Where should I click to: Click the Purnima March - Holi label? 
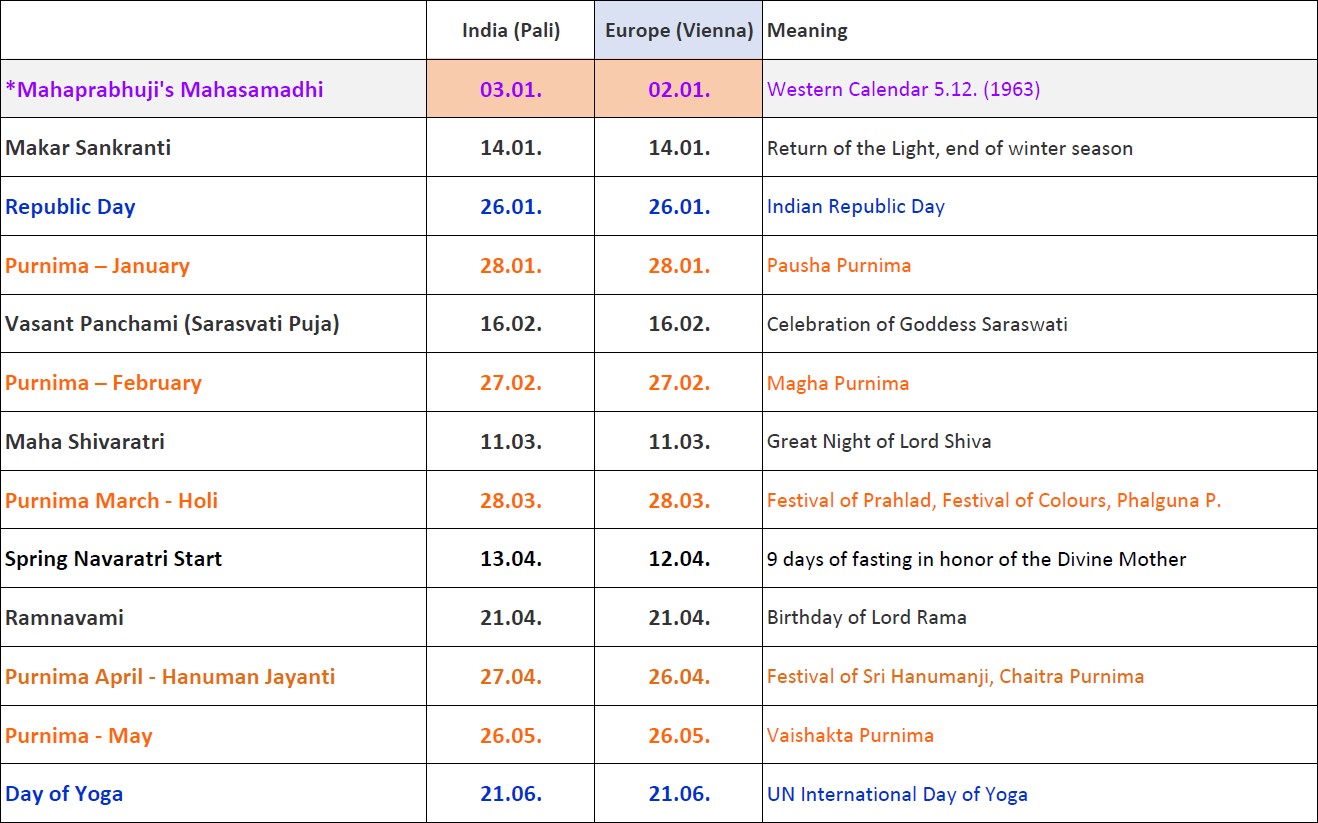pyautogui.click(x=111, y=501)
